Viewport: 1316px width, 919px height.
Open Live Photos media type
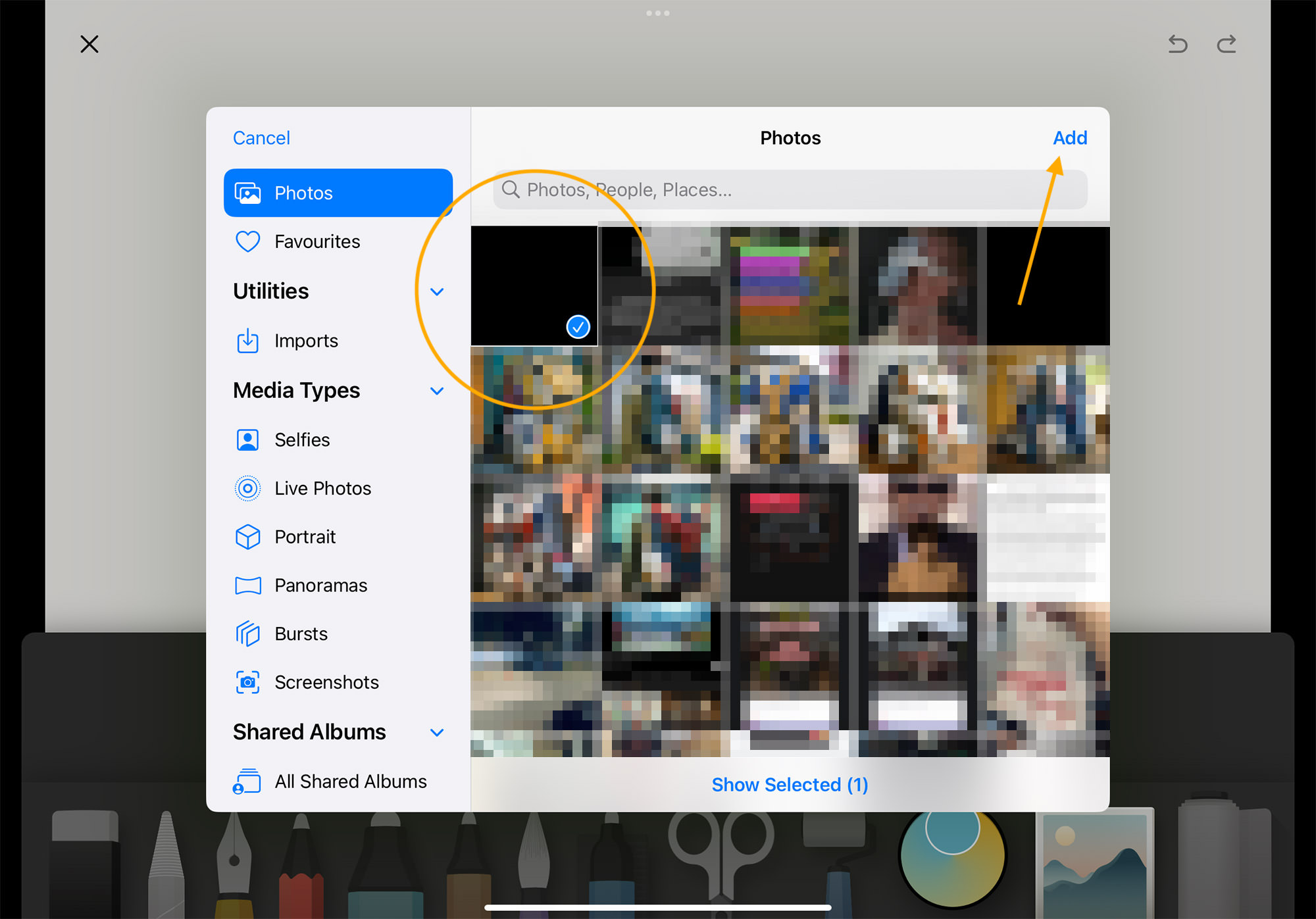click(x=338, y=488)
